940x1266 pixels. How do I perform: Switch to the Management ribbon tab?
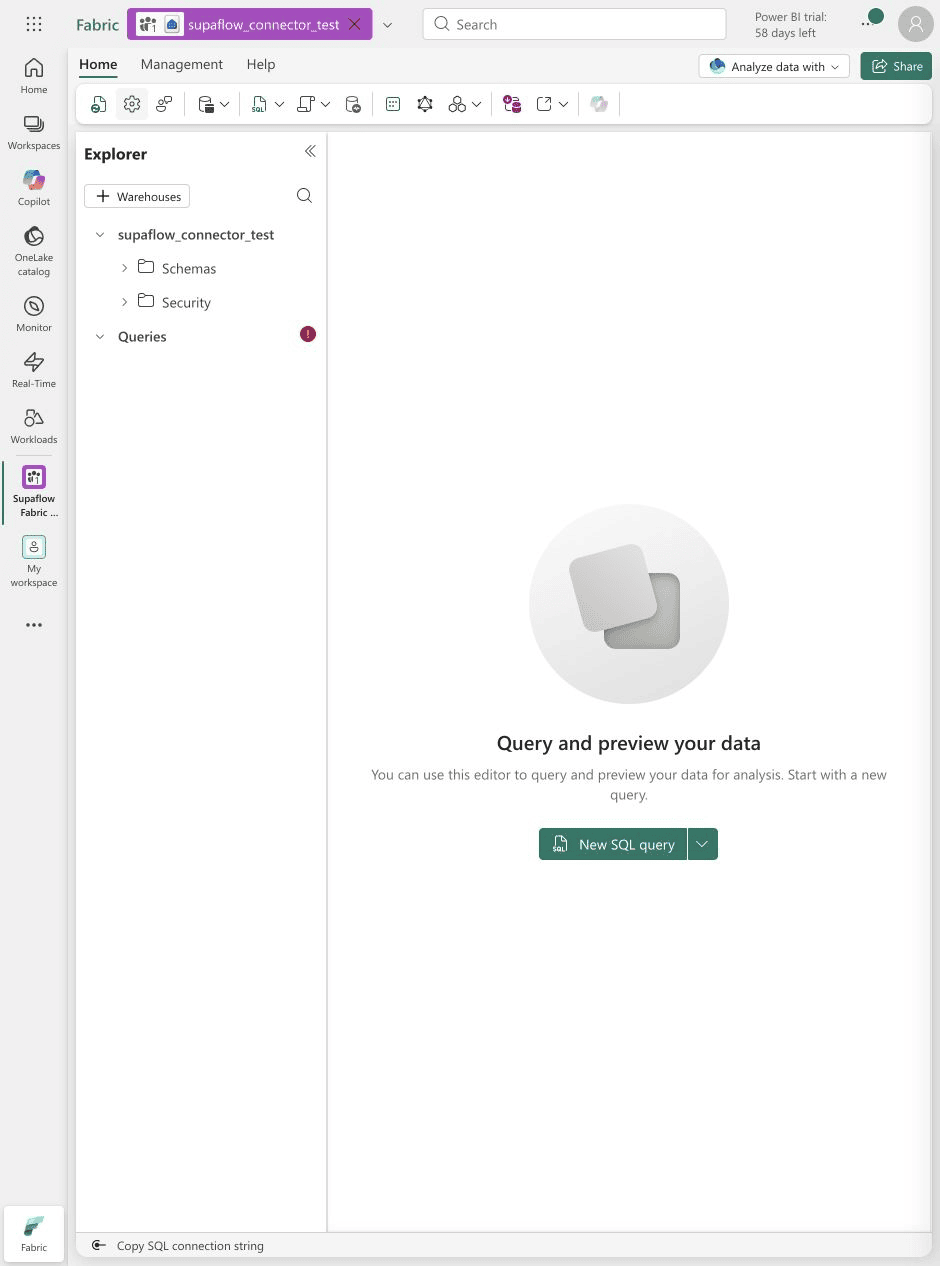coord(182,64)
